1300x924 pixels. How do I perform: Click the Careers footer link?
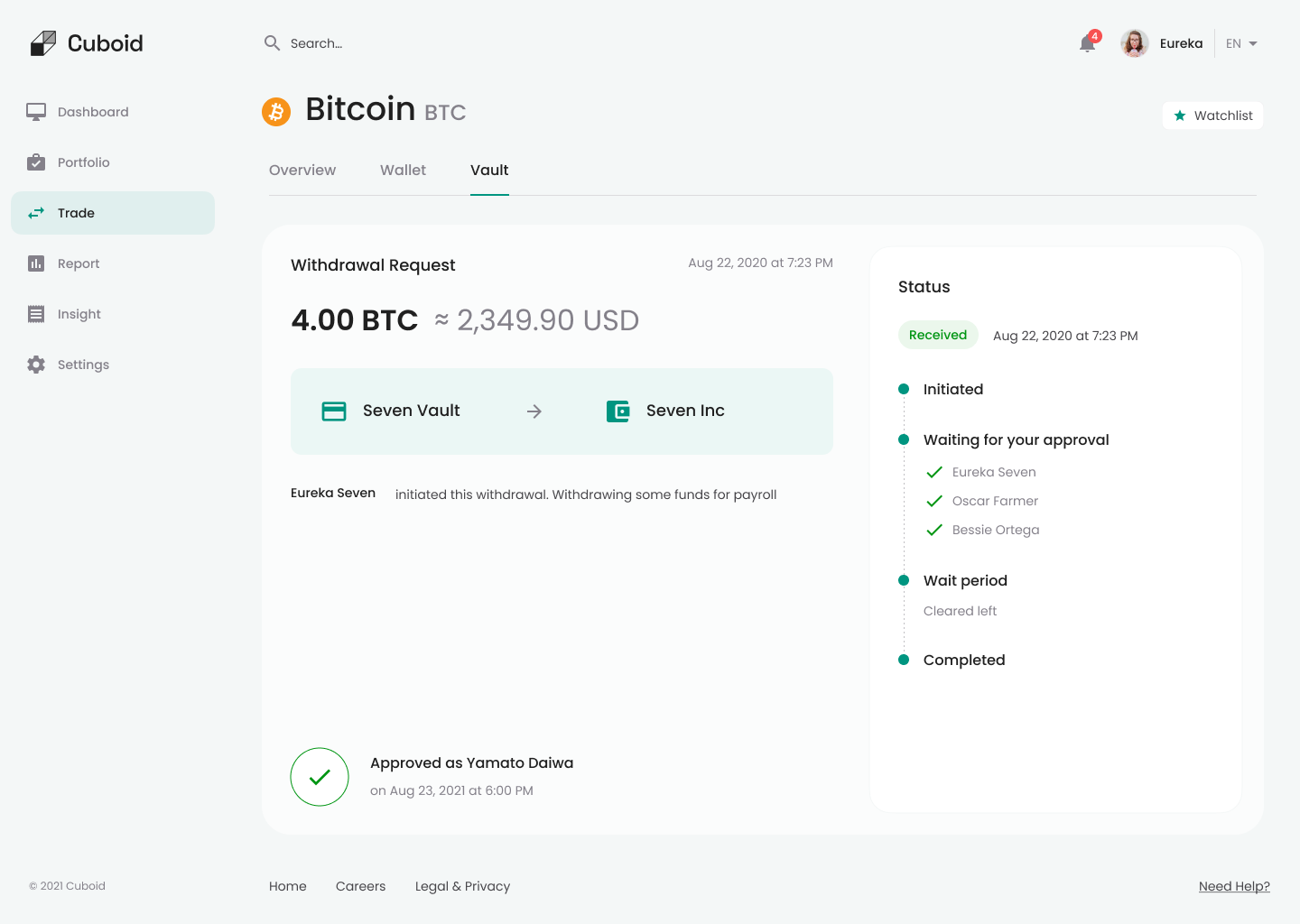pyautogui.click(x=360, y=886)
